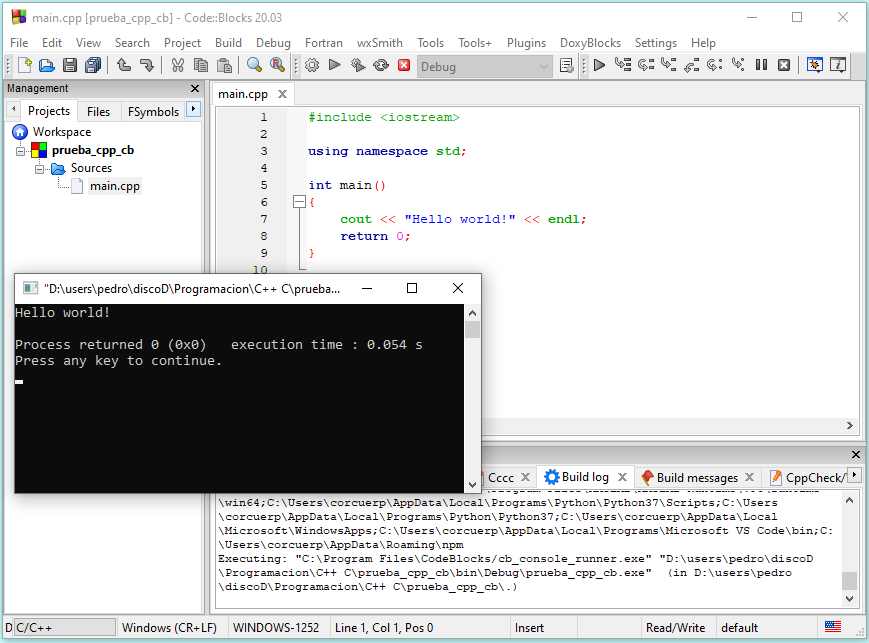Click the WINDOWS-1252 encoding status field
Viewport: 869px width, 643px height.
tap(276, 627)
